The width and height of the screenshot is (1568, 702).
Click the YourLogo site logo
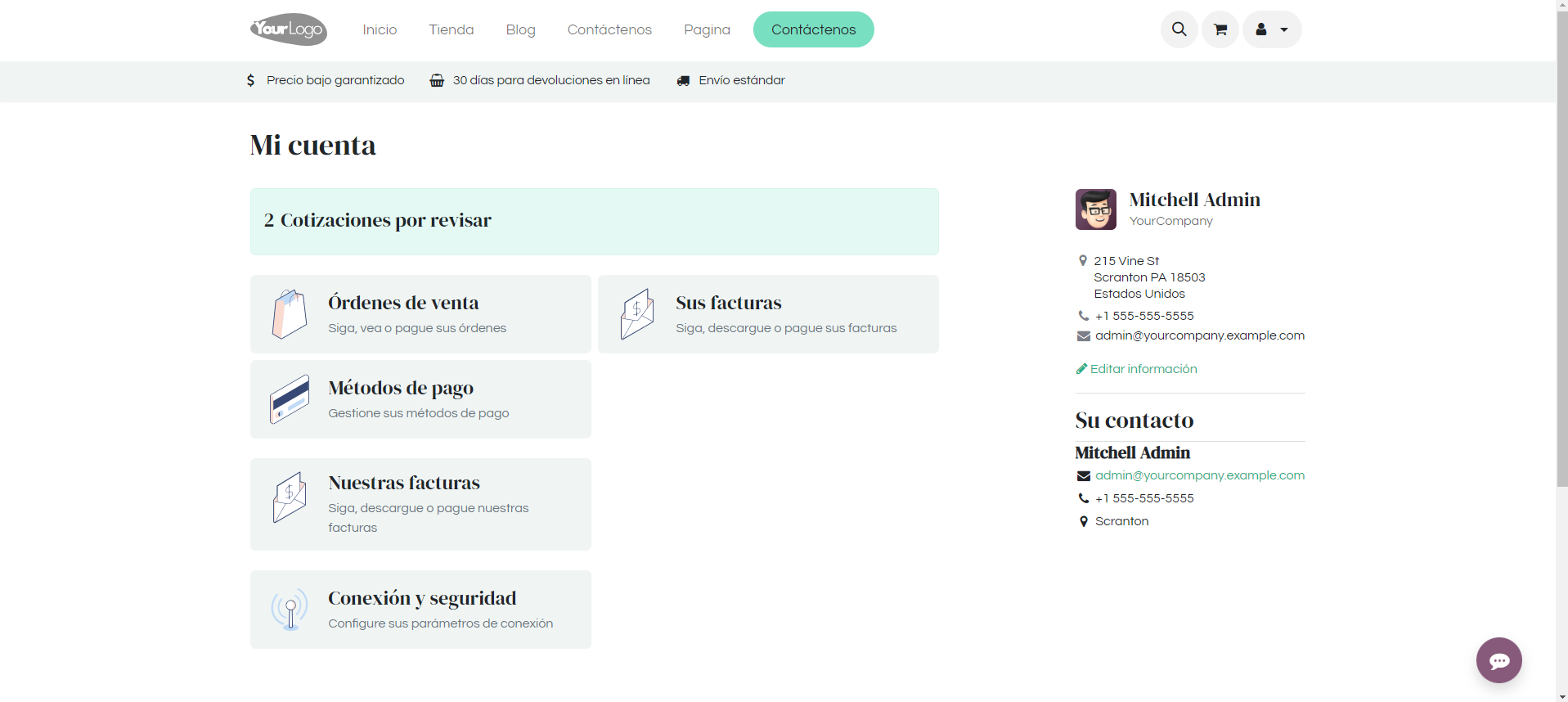(x=289, y=29)
